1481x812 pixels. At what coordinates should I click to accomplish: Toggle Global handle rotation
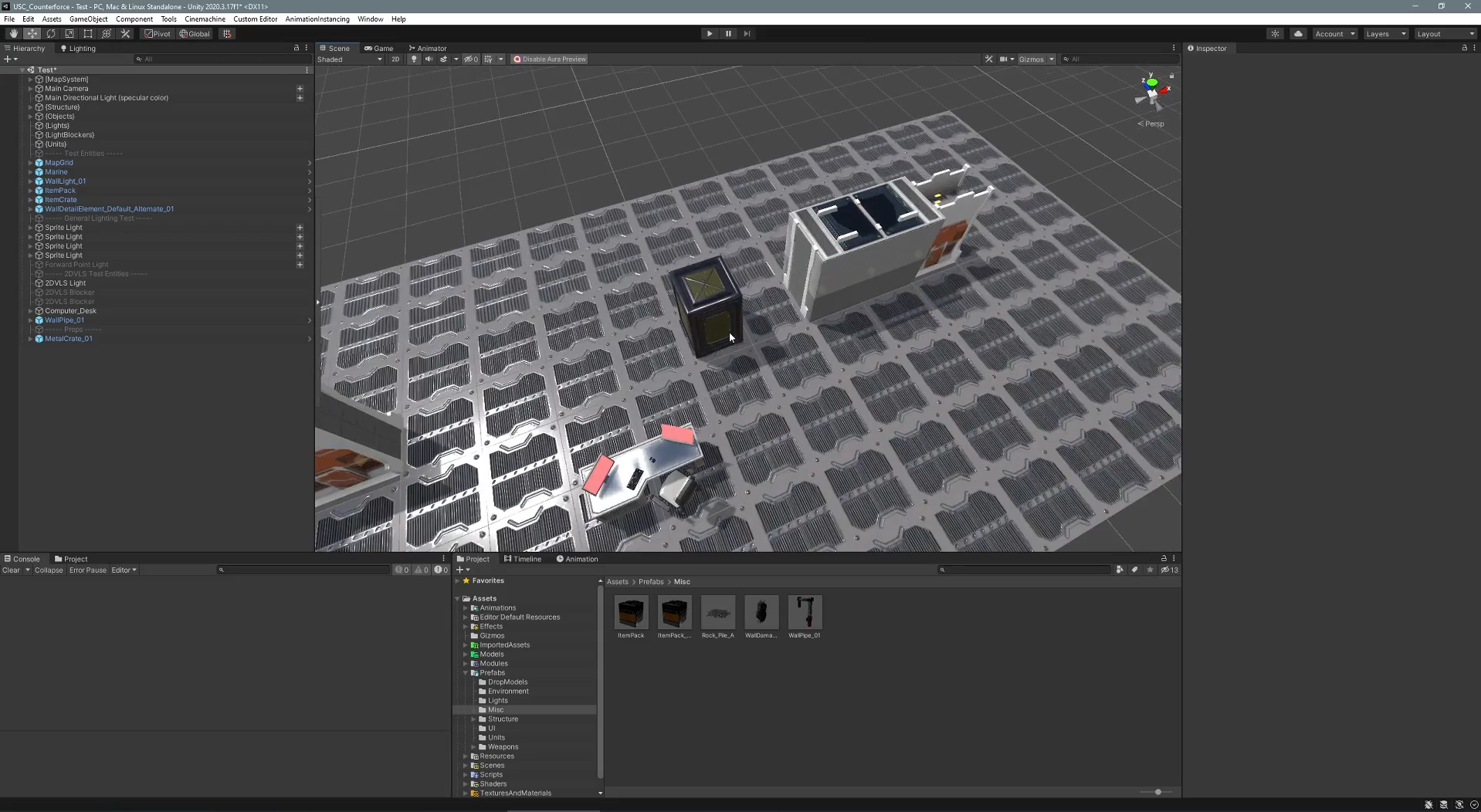tap(195, 34)
